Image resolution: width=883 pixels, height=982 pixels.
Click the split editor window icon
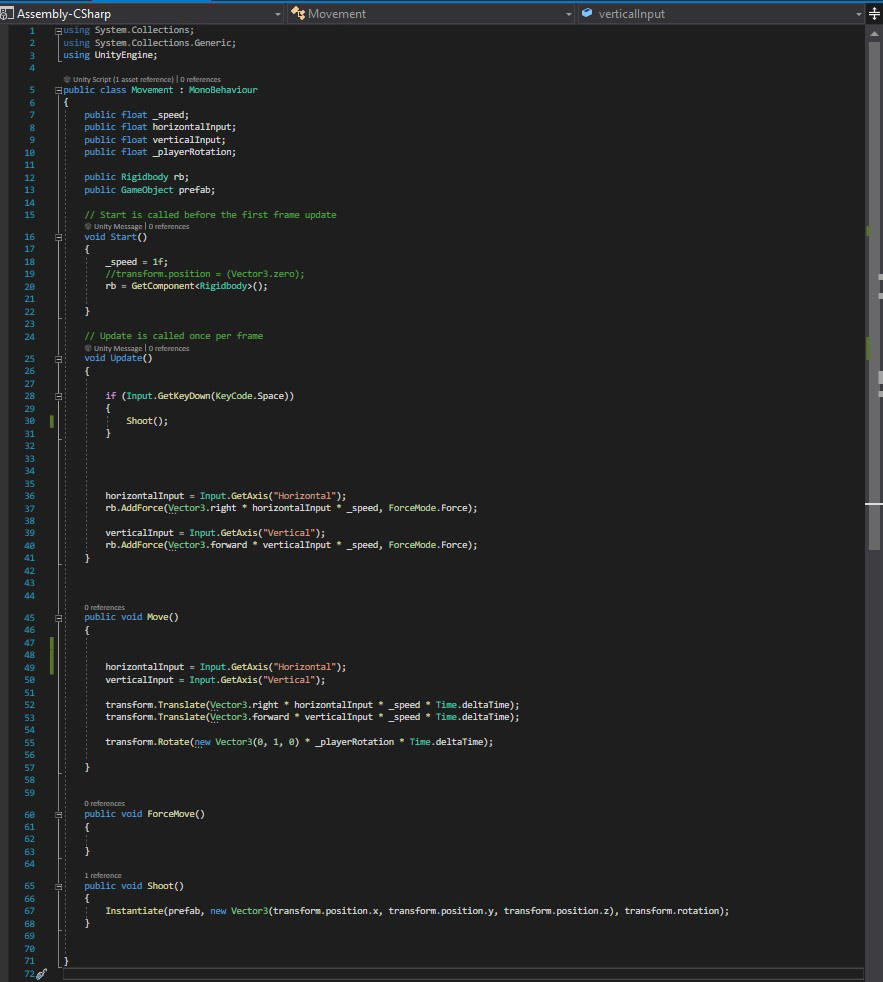tap(874, 14)
